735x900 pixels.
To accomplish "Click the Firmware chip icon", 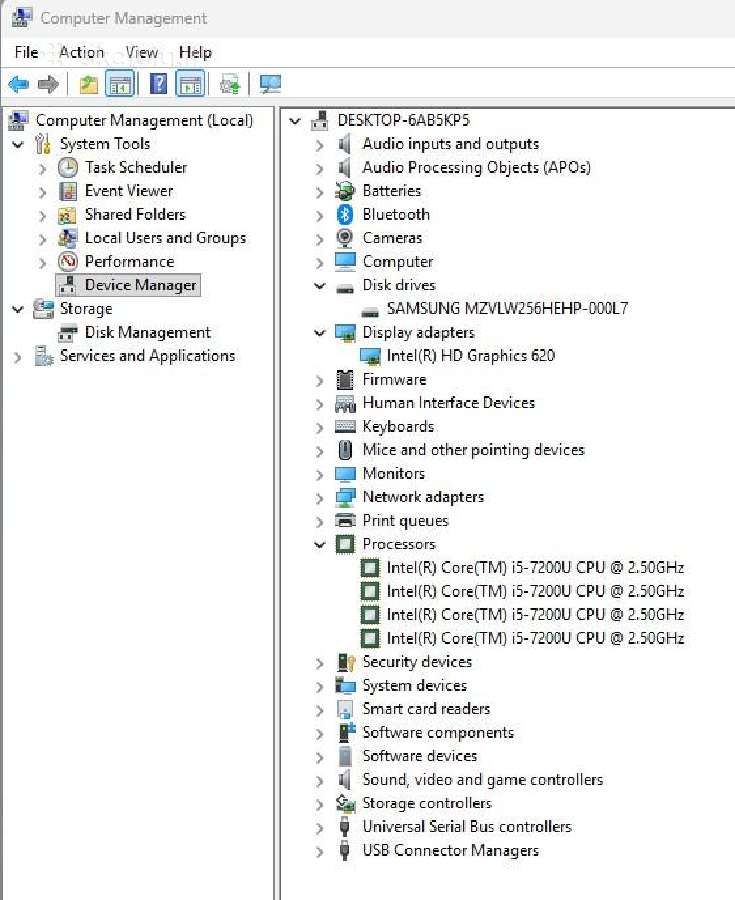I will (x=345, y=379).
